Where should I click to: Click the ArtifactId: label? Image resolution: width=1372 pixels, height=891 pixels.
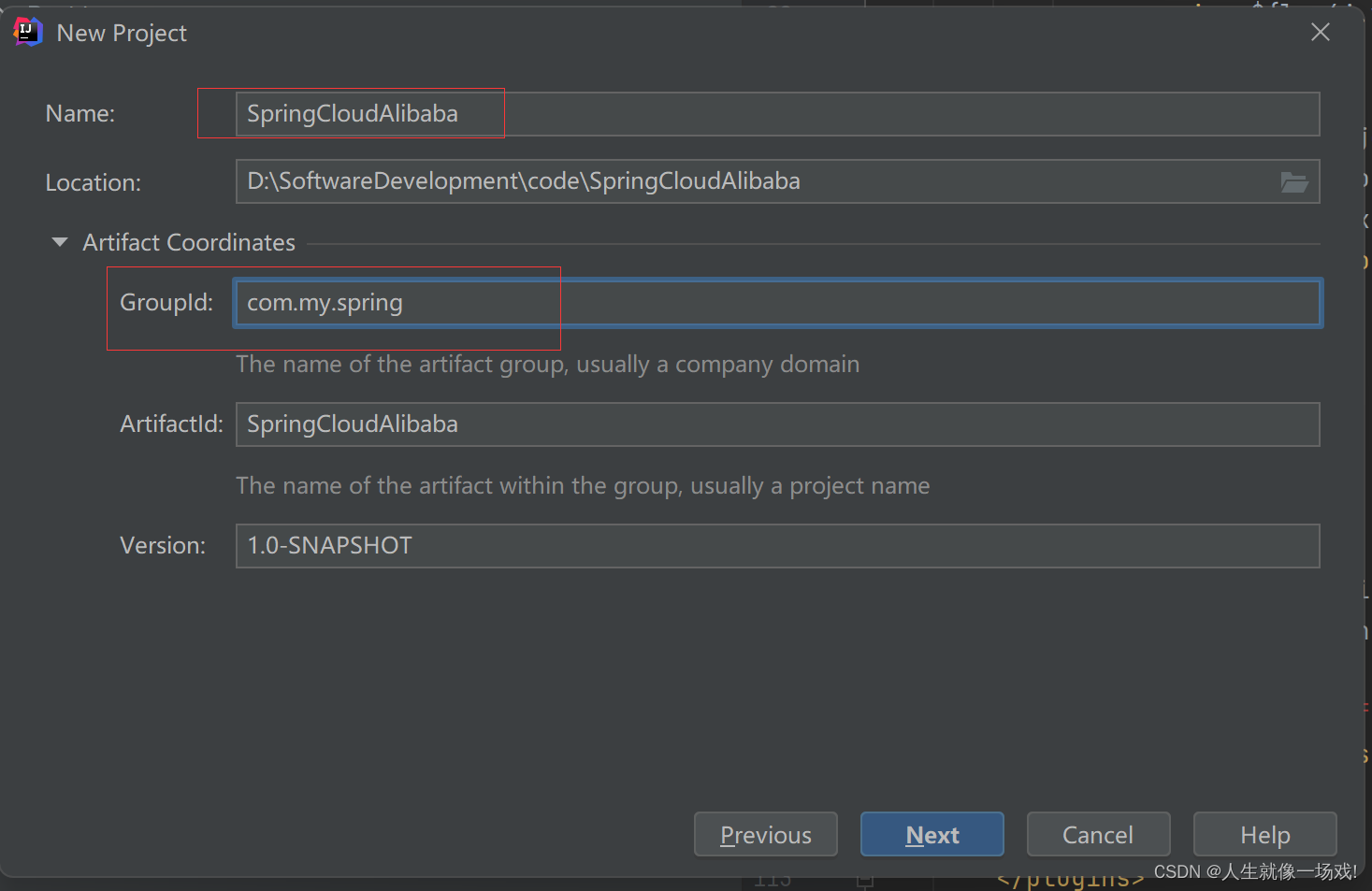click(172, 424)
